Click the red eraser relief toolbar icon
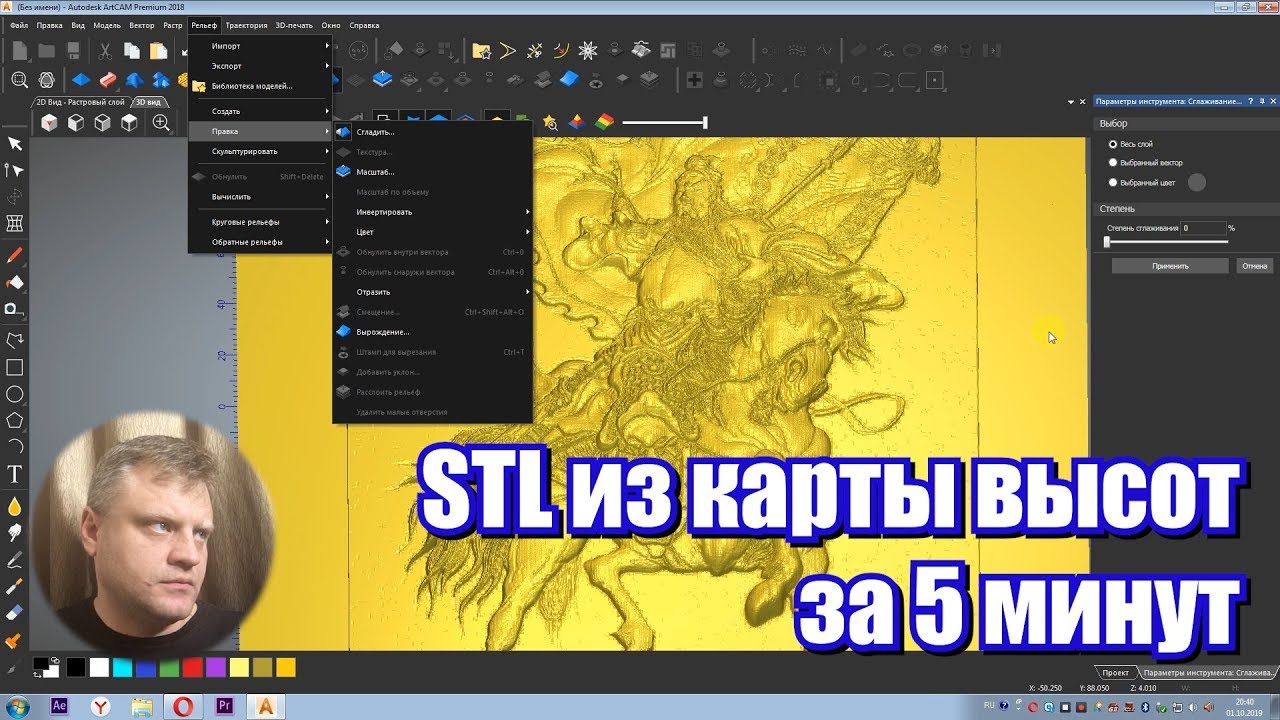This screenshot has height=720, width=1280. pos(107,79)
